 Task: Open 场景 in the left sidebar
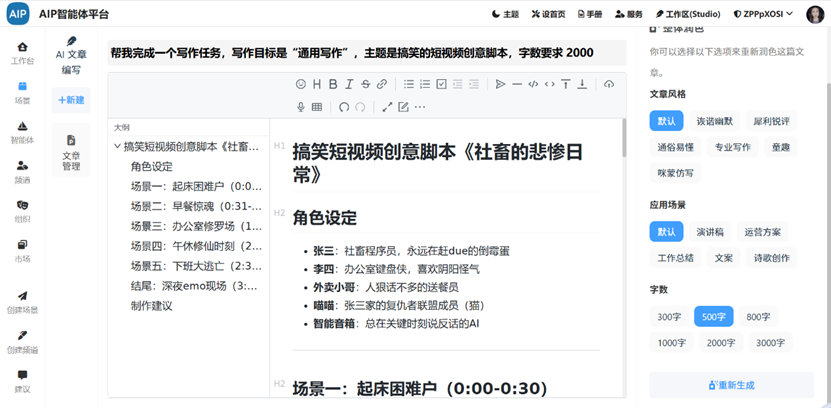[x=22, y=93]
